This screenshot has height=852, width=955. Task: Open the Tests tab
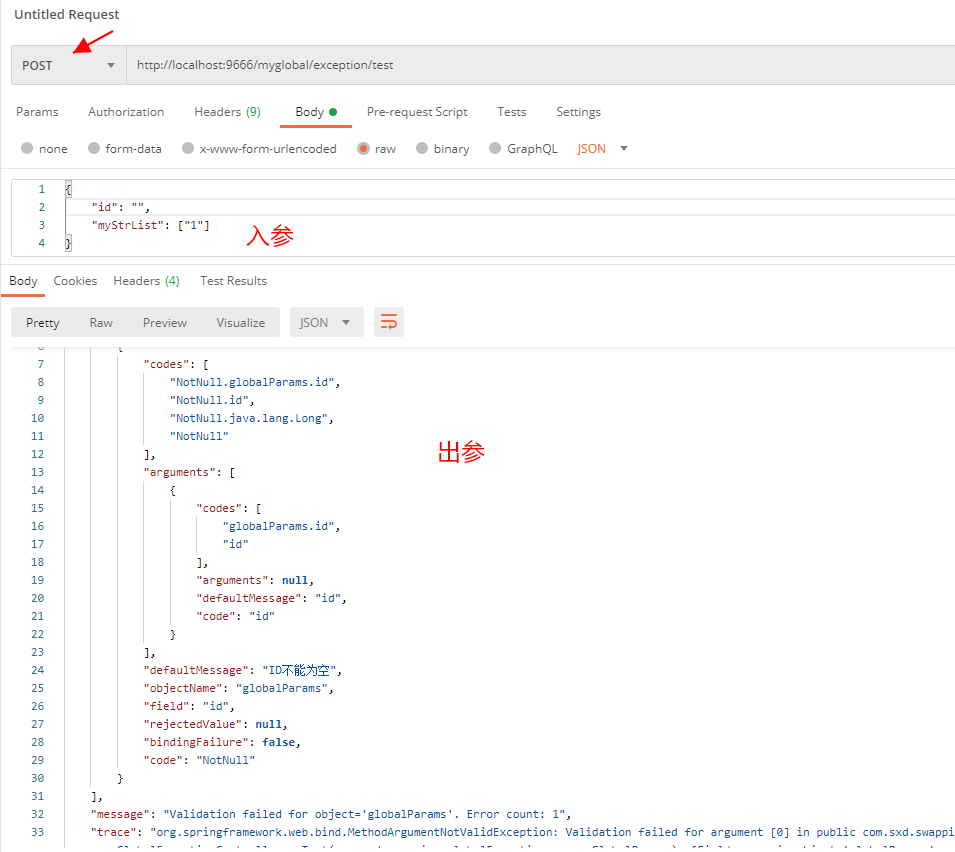[512, 112]
